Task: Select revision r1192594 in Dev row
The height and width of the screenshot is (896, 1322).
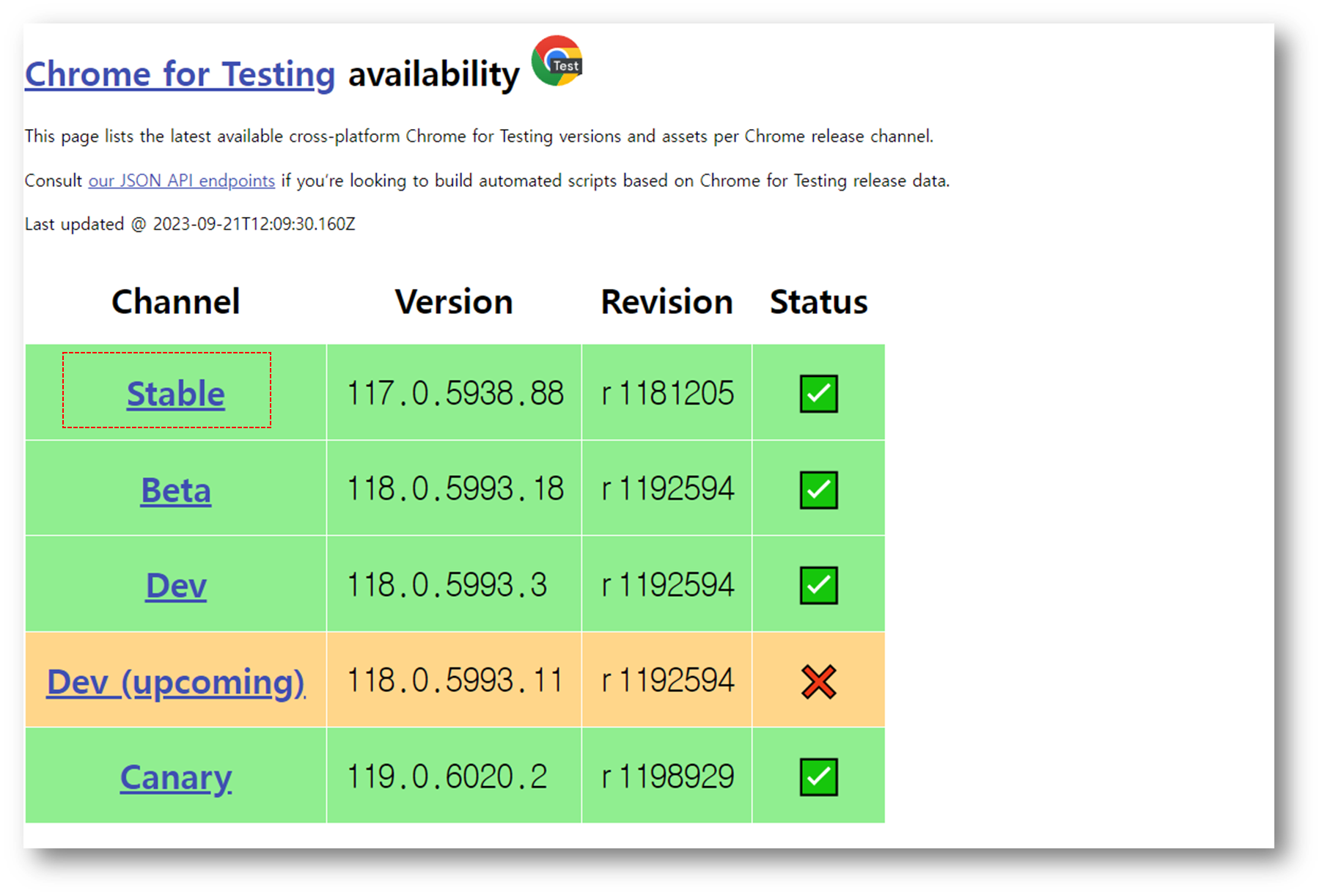Action: 667,584
